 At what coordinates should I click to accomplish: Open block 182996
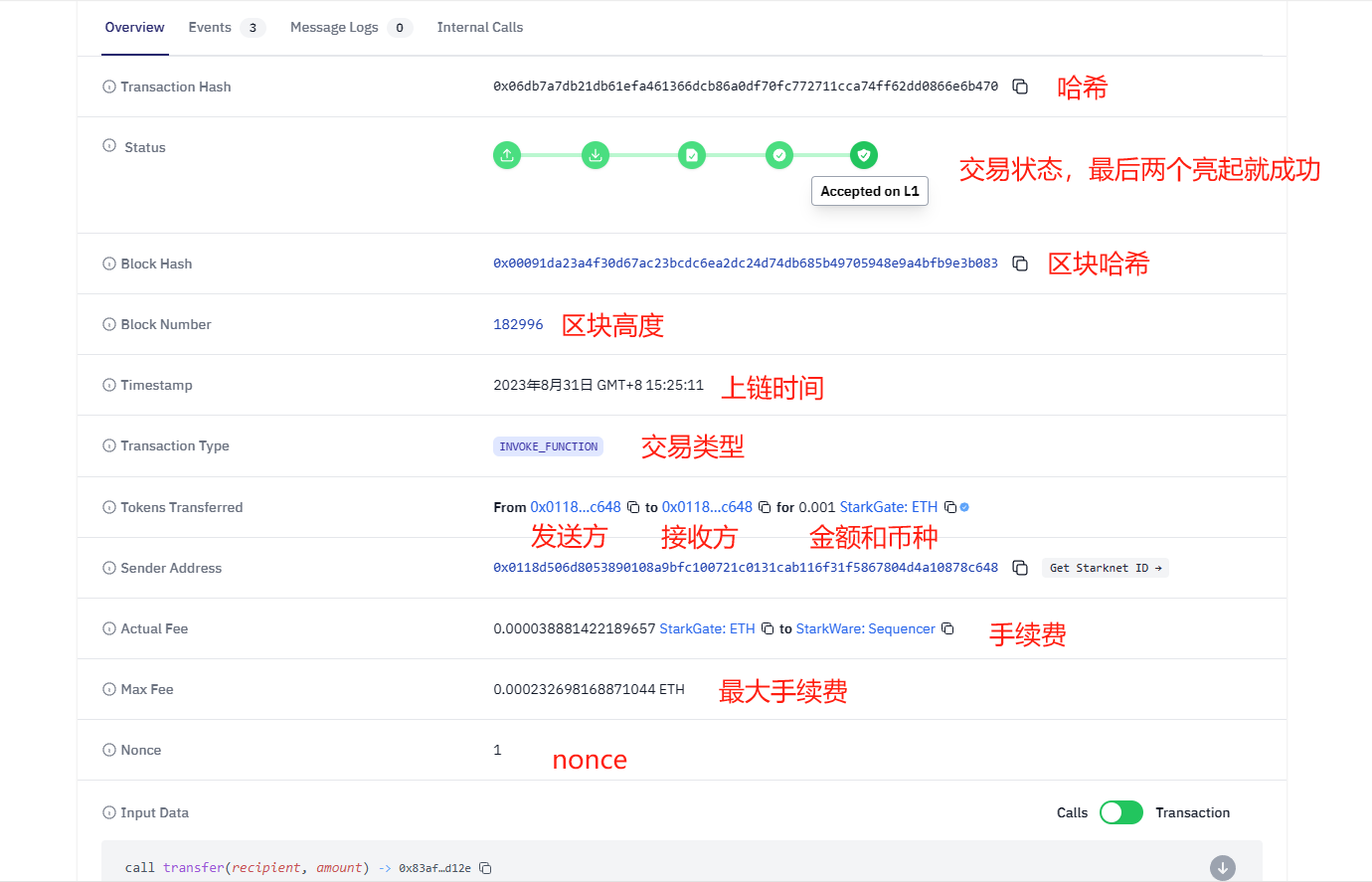518,324
